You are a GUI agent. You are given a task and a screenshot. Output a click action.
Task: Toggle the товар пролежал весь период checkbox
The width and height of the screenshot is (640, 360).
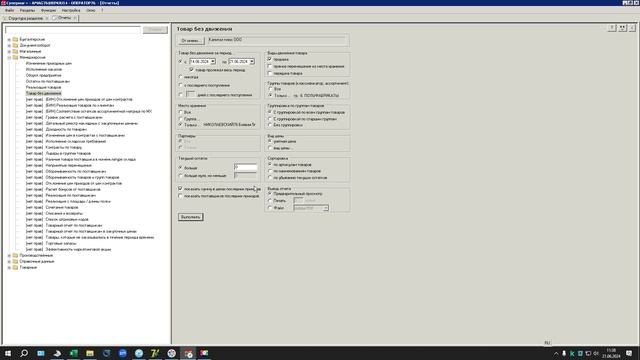coord(191,70)
